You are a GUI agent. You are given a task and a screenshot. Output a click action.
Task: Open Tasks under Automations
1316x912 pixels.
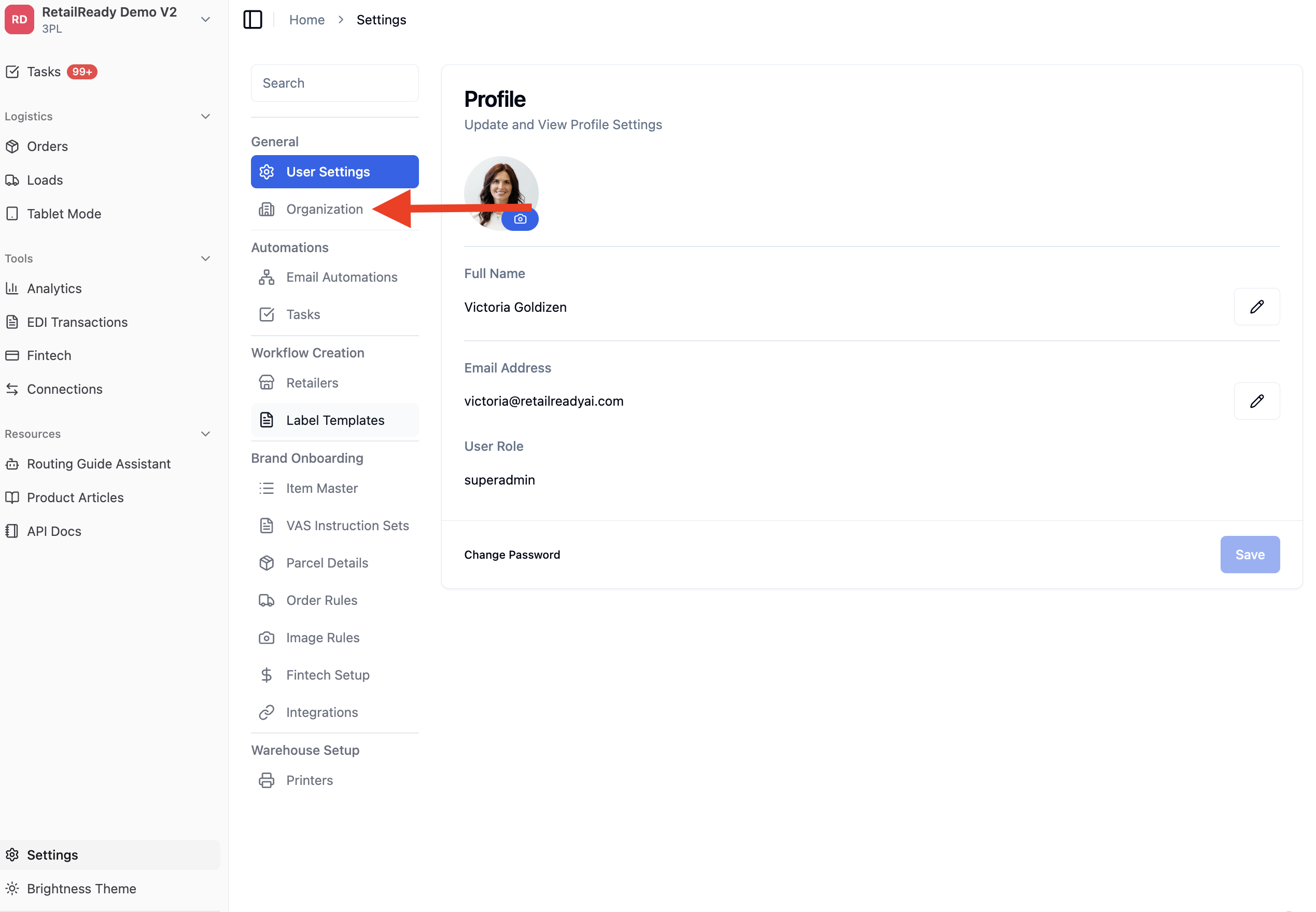click(335, 315)
